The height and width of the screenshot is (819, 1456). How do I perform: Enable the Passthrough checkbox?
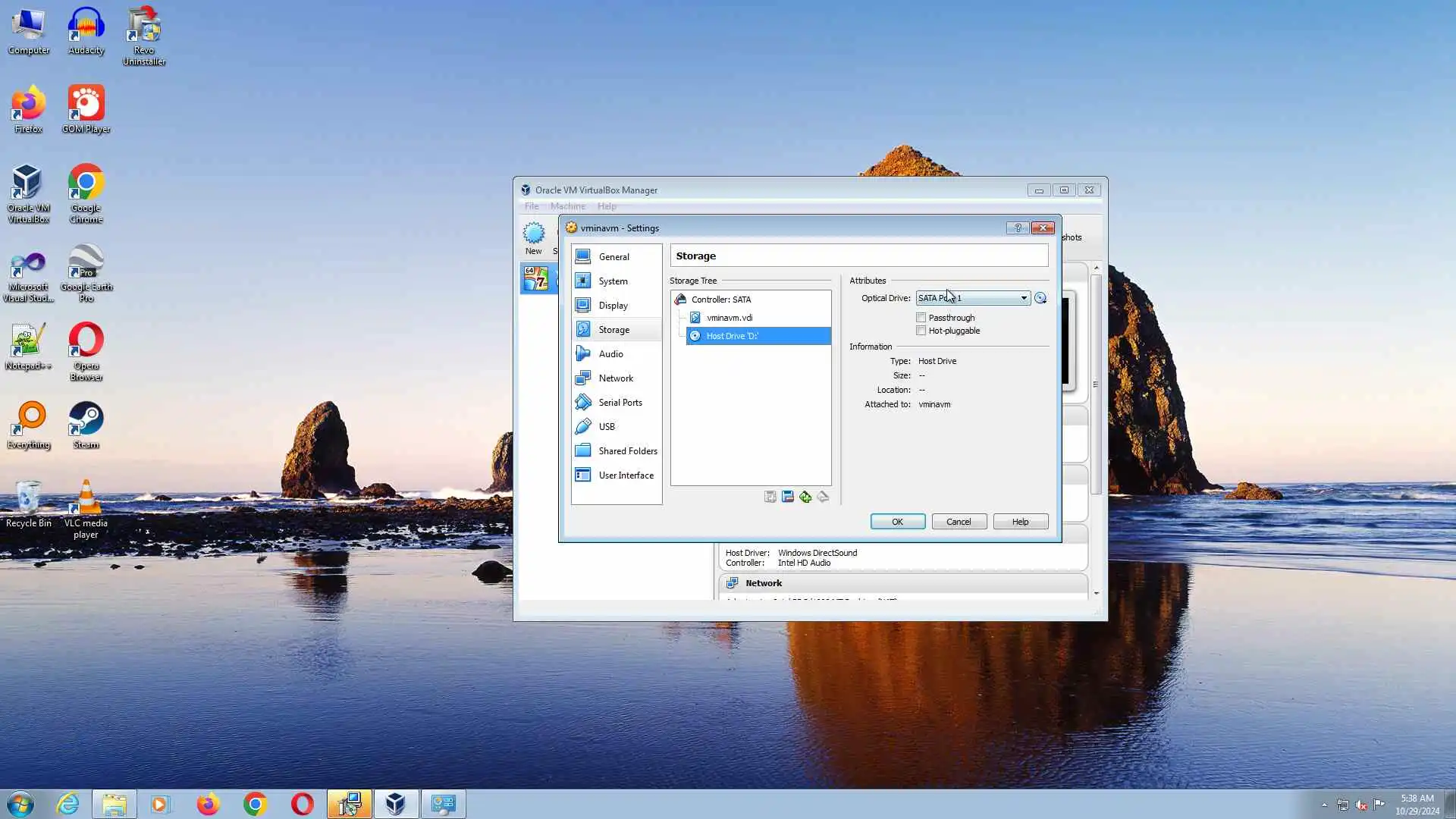[x=921, y=318]
